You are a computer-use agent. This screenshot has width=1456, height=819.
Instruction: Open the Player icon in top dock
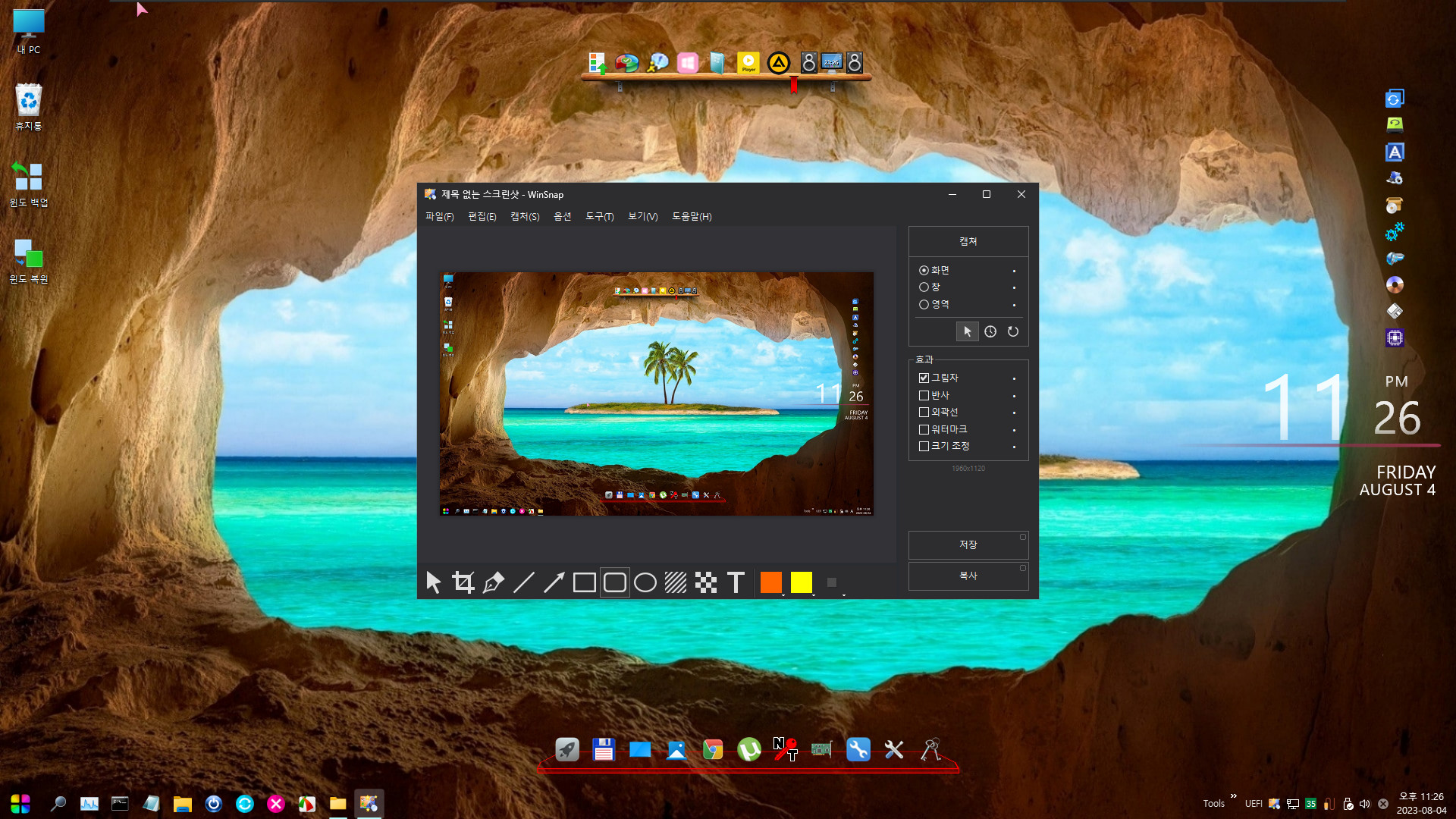click(748, 62)
